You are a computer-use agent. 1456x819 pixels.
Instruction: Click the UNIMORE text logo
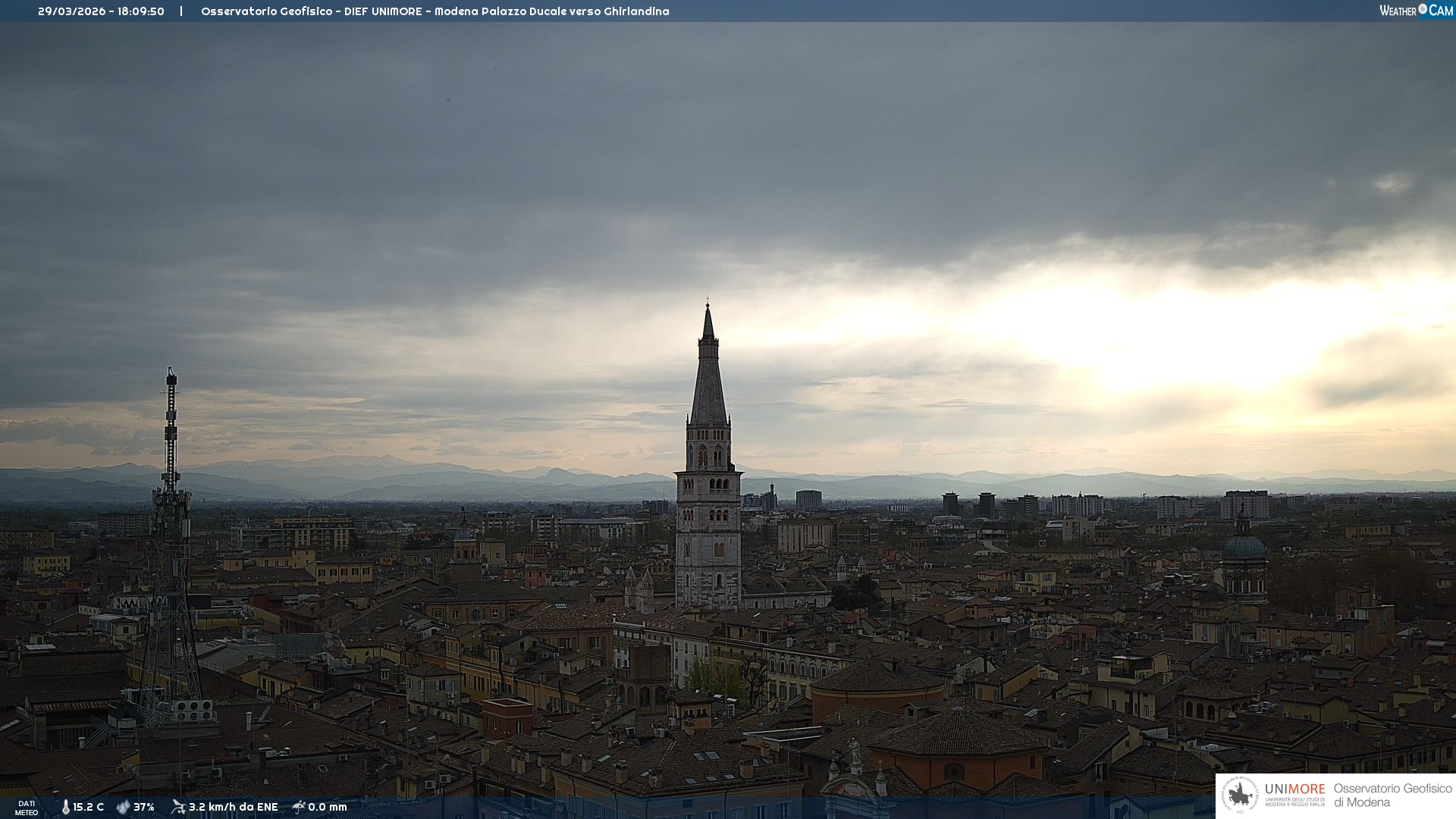click(1294, 789)
